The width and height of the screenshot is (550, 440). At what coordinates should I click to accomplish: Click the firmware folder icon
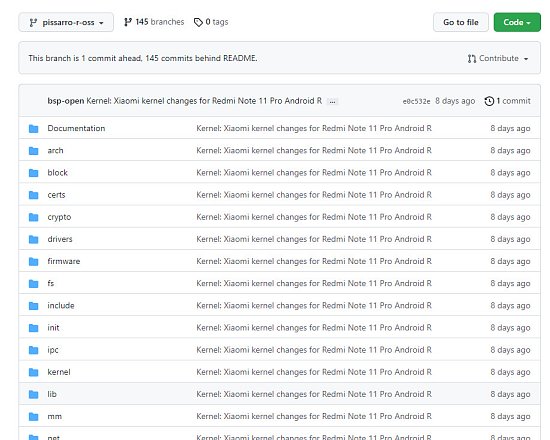pos(34,261)
